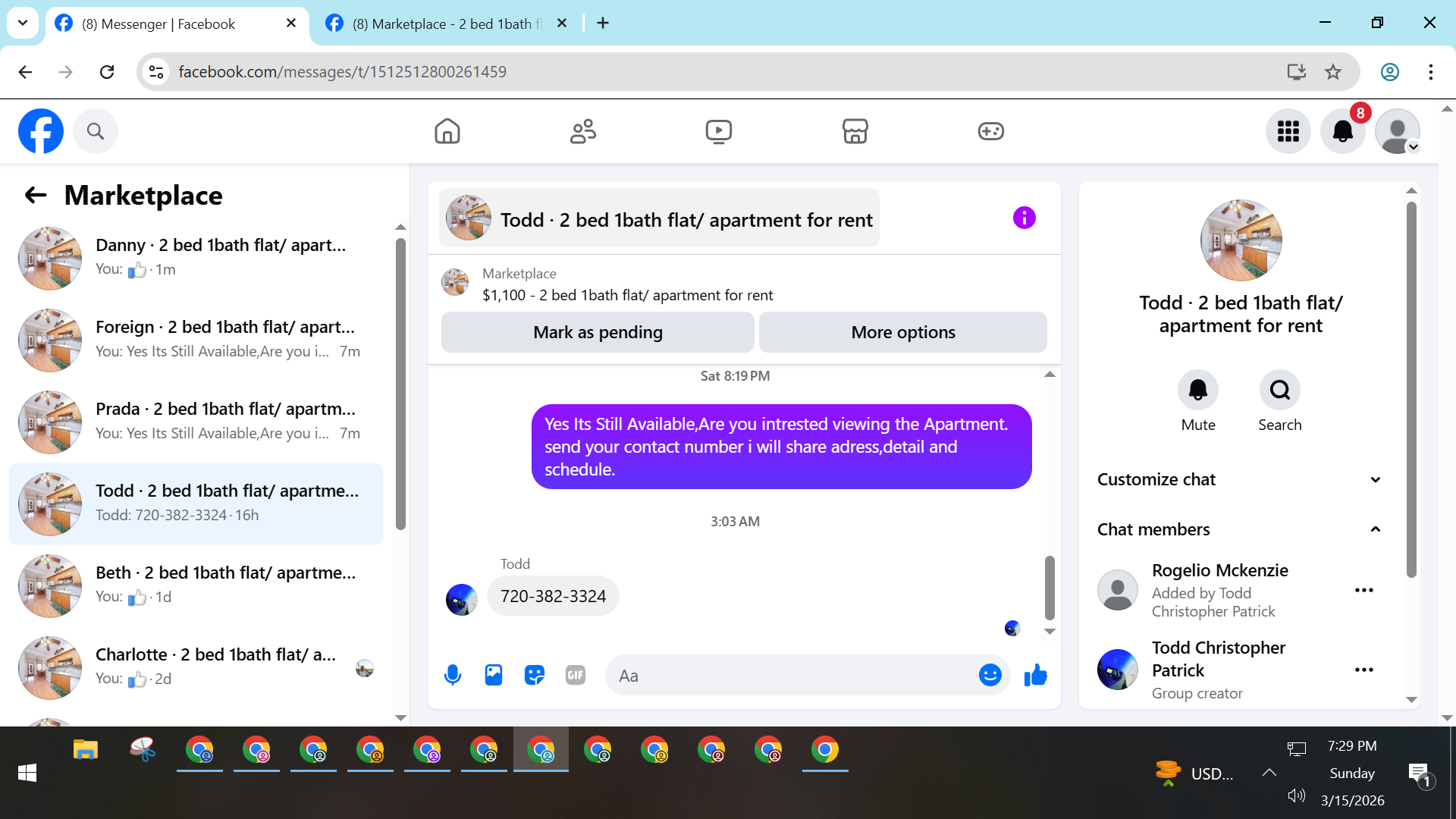Go to the Home feed icon

(447, 131)
